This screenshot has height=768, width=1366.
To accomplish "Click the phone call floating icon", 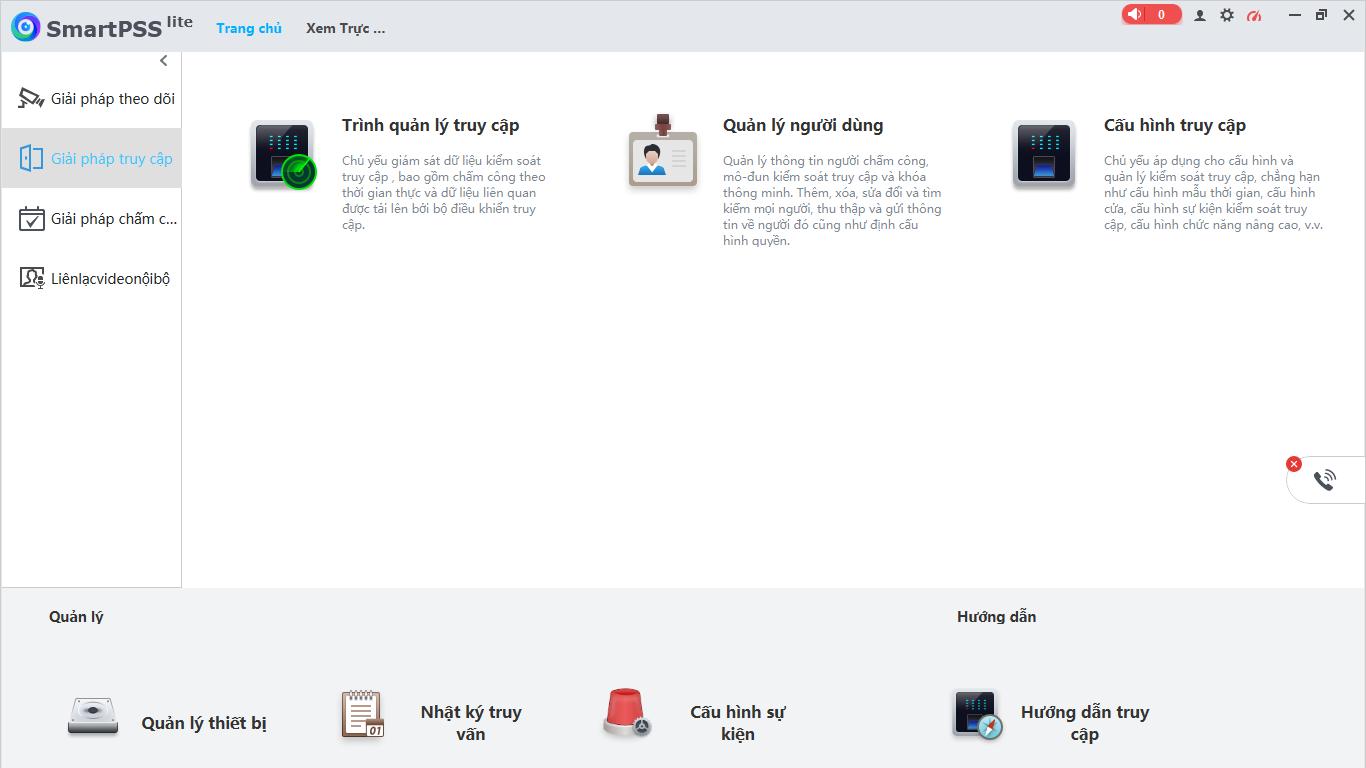I will tap(1325, 480).
